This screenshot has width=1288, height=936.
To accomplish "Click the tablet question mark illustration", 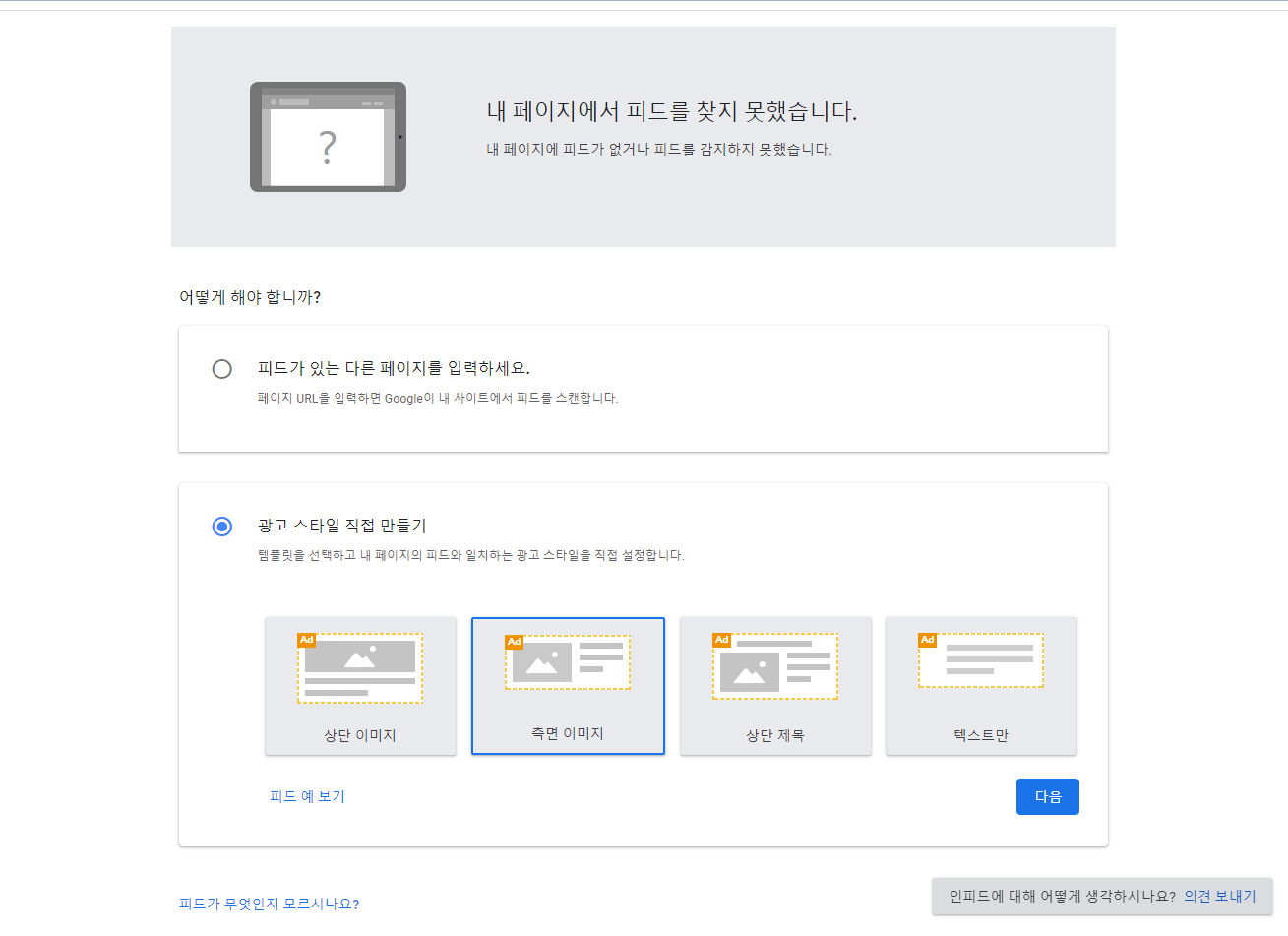I will [328, 136].
